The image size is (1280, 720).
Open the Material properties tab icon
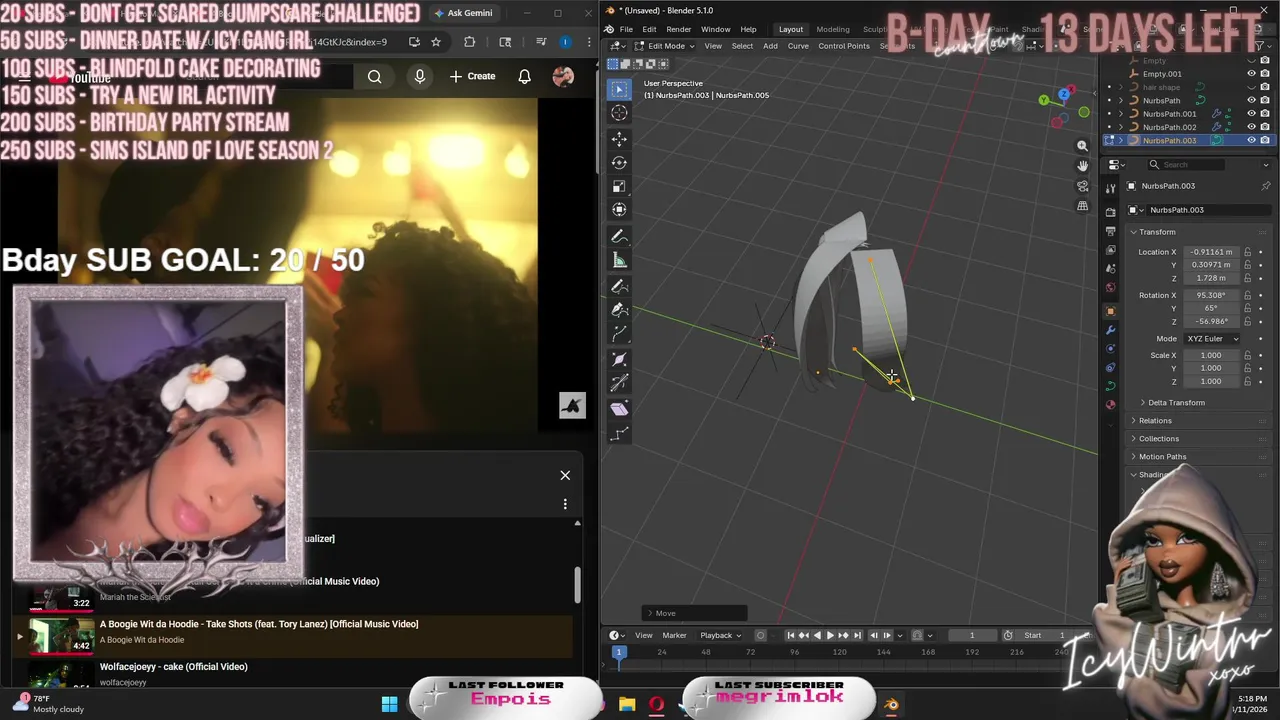[x=1110, y=405]
